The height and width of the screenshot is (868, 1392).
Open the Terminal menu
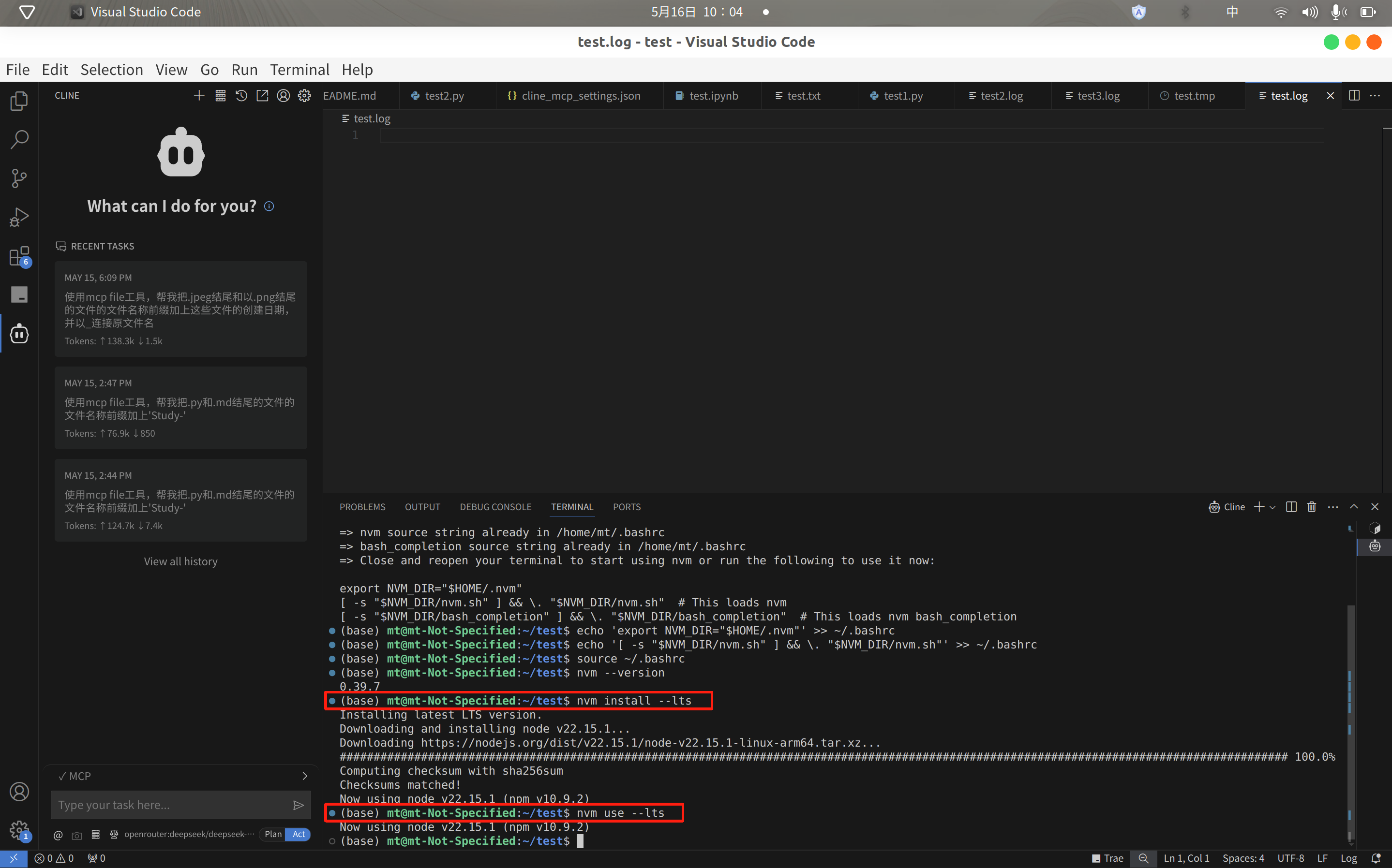tap(299, 70)
